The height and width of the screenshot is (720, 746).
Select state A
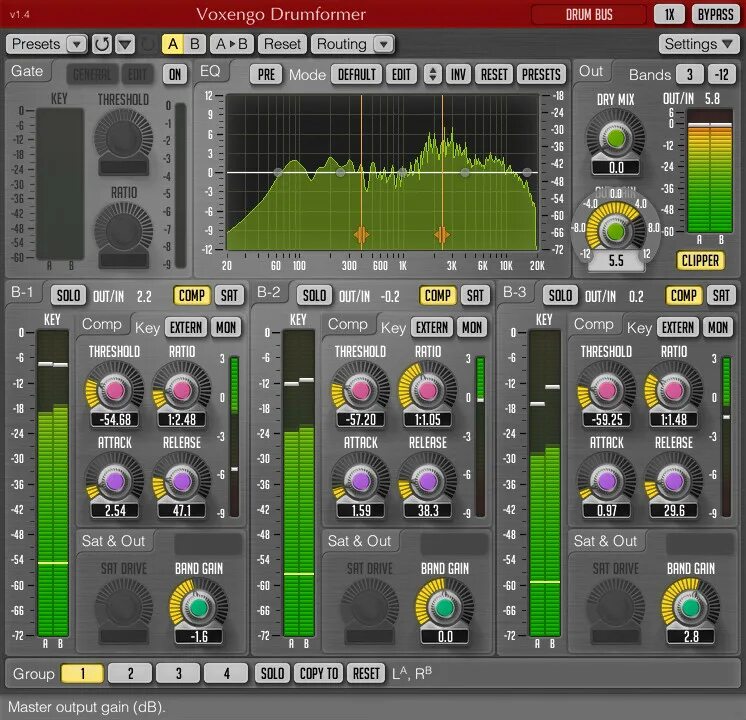pos(173,44)
